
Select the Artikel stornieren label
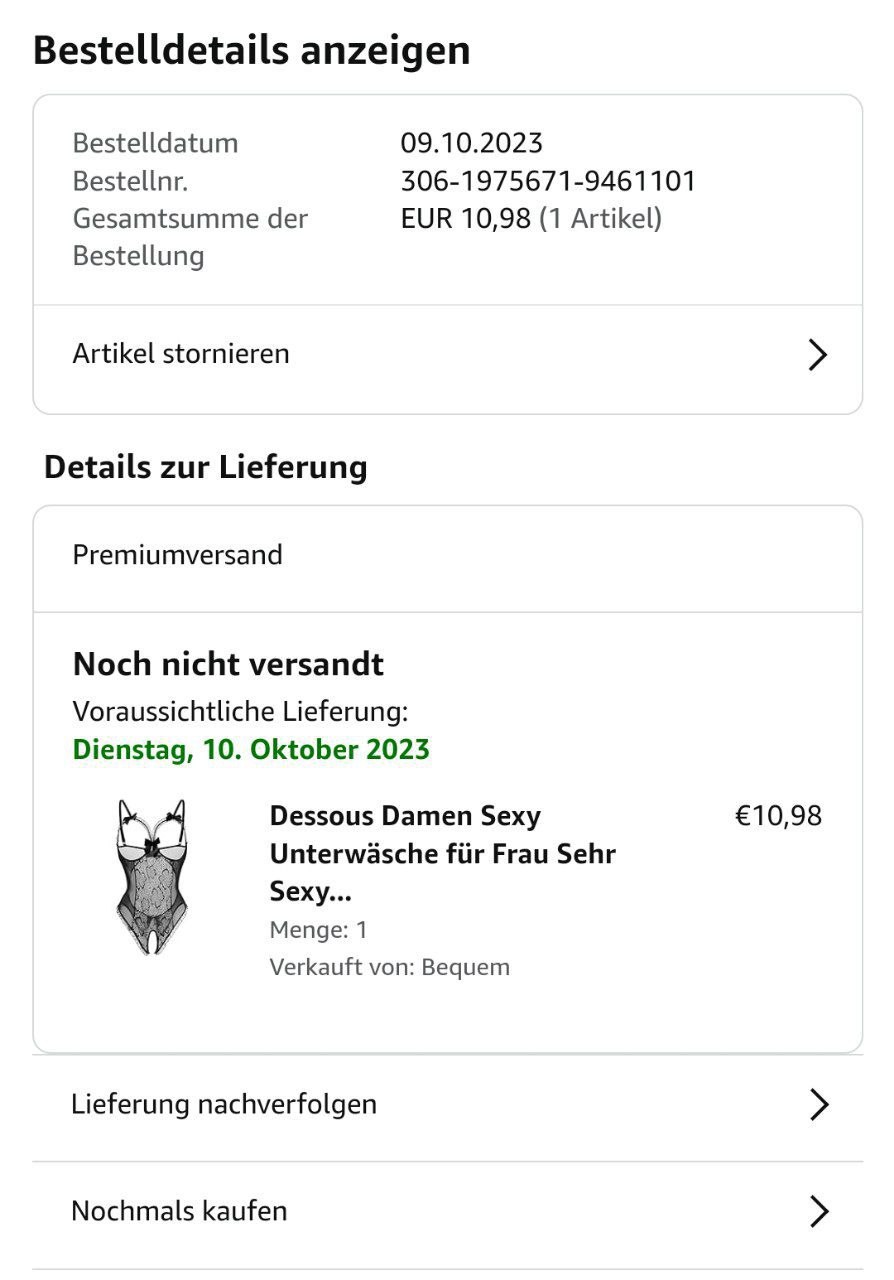point(181,354)
